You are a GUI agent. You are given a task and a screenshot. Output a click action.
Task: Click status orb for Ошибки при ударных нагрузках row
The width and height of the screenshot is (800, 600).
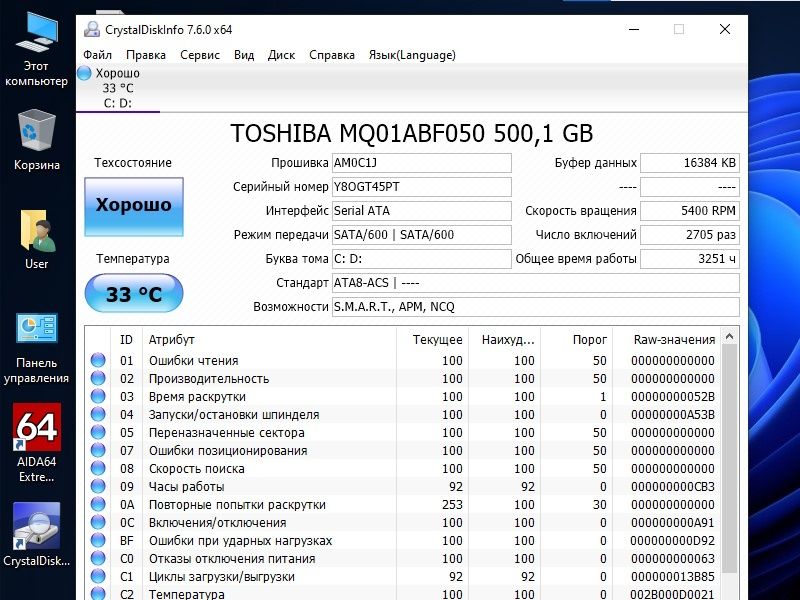click(x=98, y=540)
